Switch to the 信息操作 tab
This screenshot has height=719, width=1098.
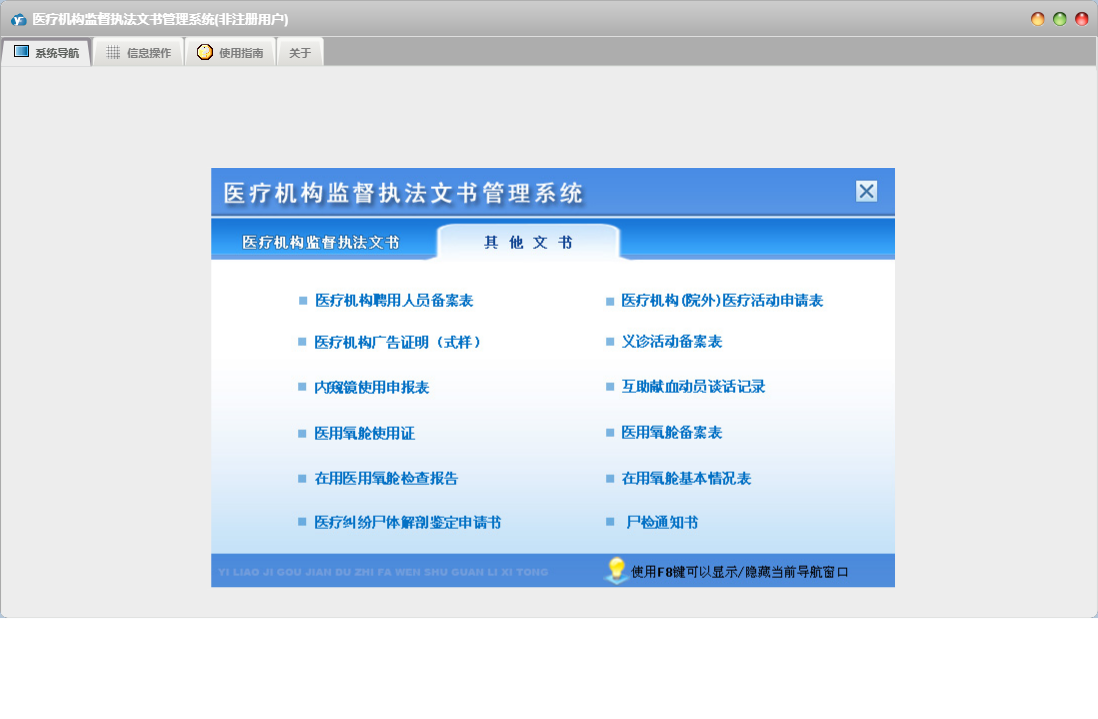pos(138,53)
